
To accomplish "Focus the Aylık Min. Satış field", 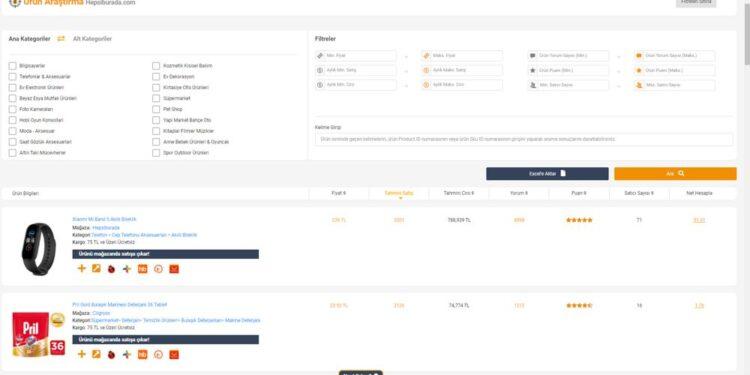I will 356,70.
